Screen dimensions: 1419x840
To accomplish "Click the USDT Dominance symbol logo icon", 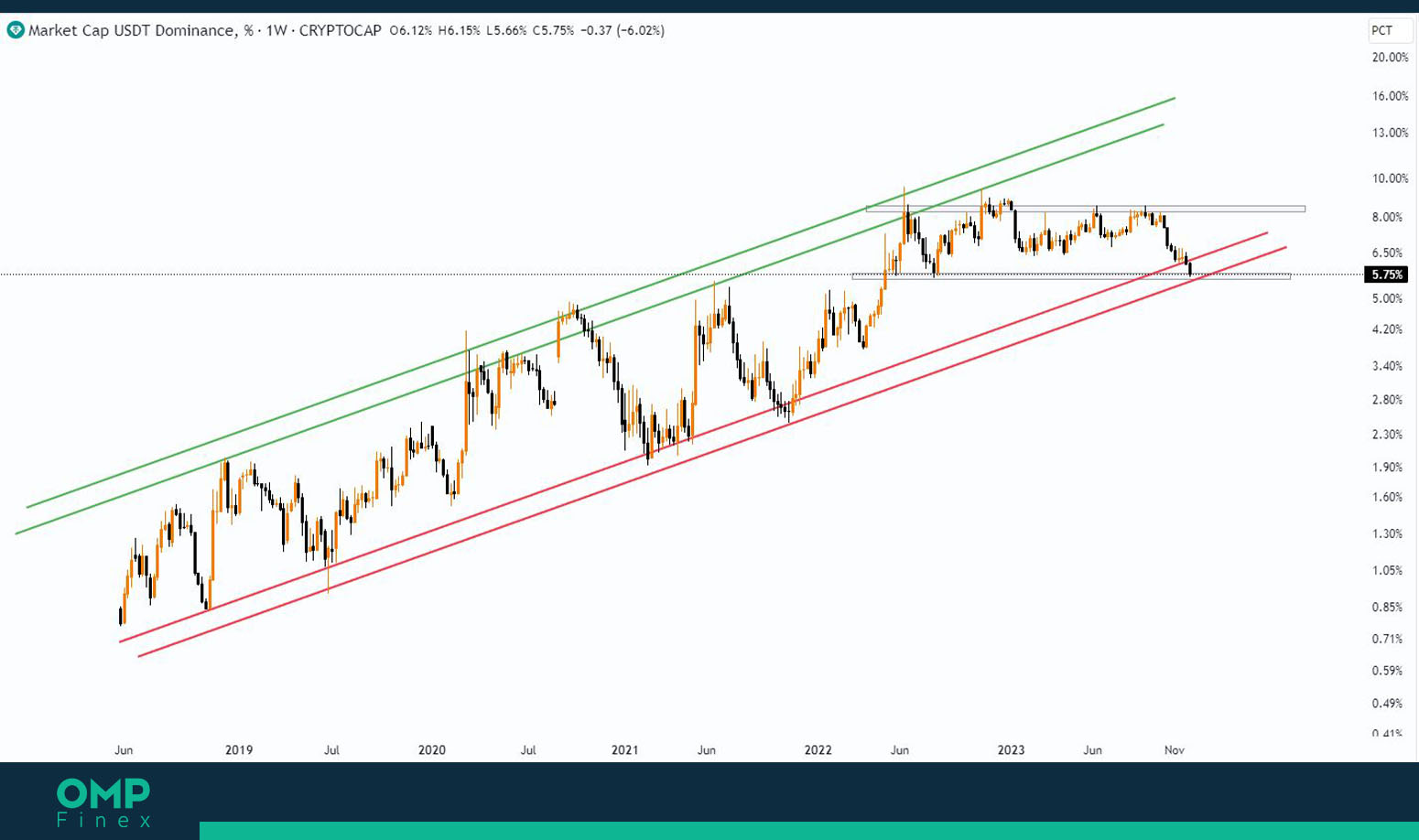I will (x=16, y=30).
